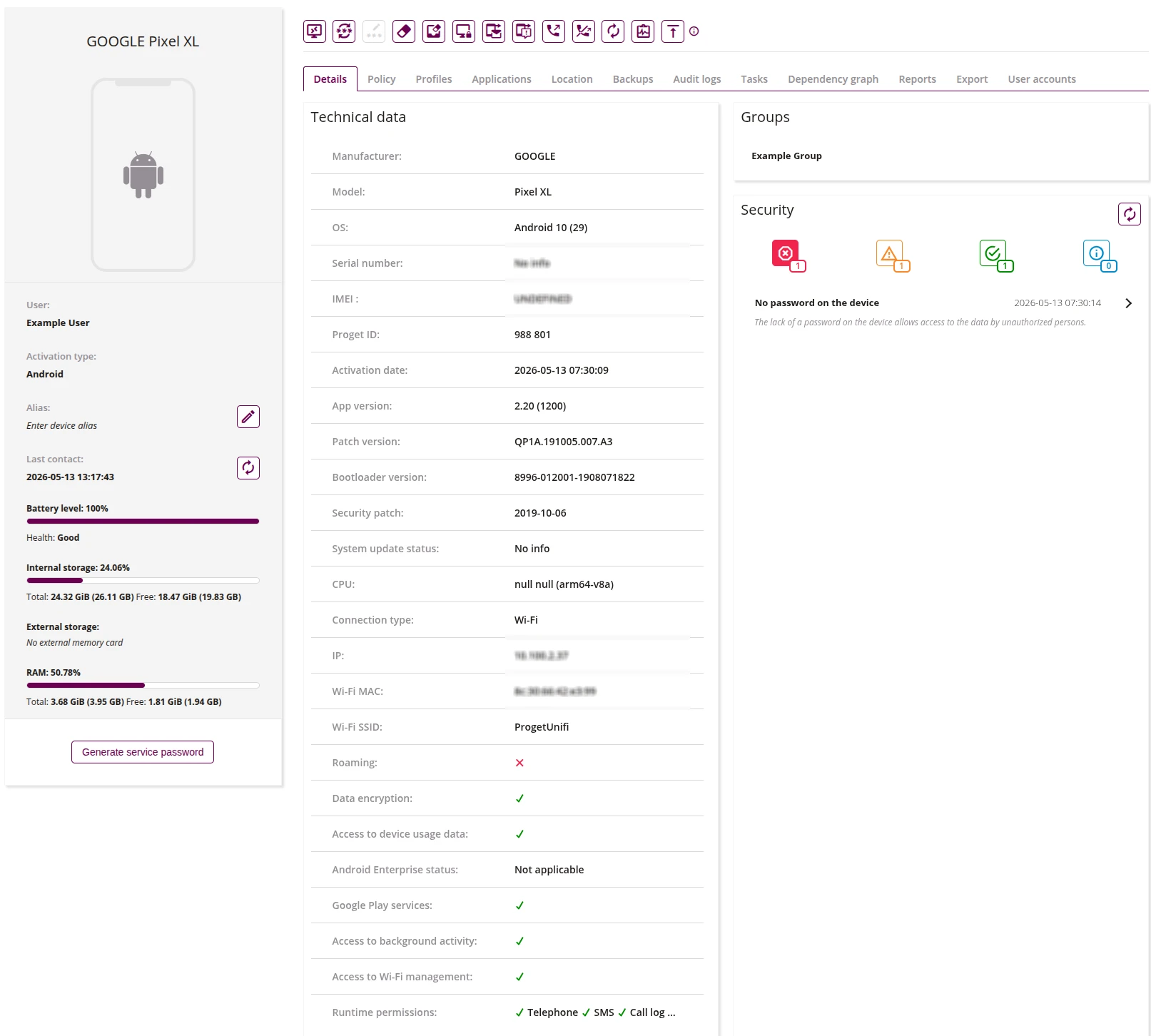Screen dimensions: 1151x1036
Task: Click the internal storage usage bar
Action: (x=143, y=581)
